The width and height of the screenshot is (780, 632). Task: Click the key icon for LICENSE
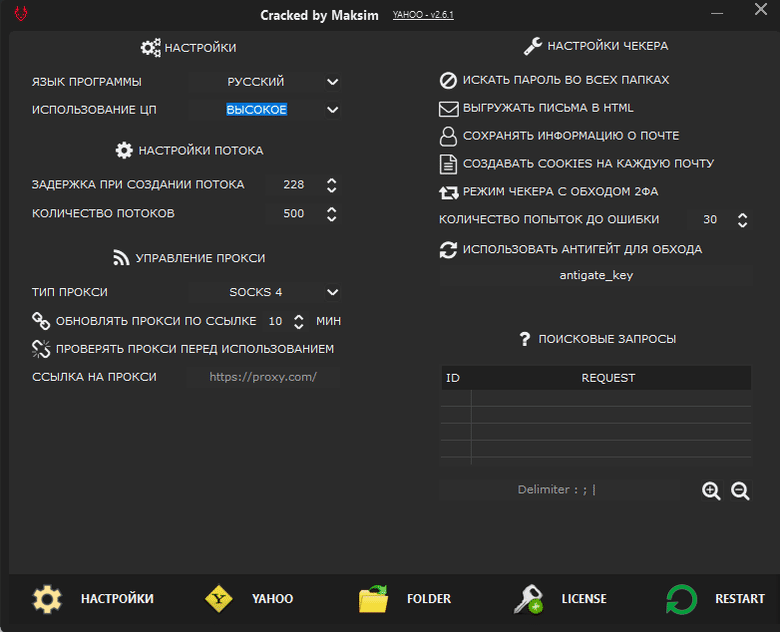[x=528, y=599]
